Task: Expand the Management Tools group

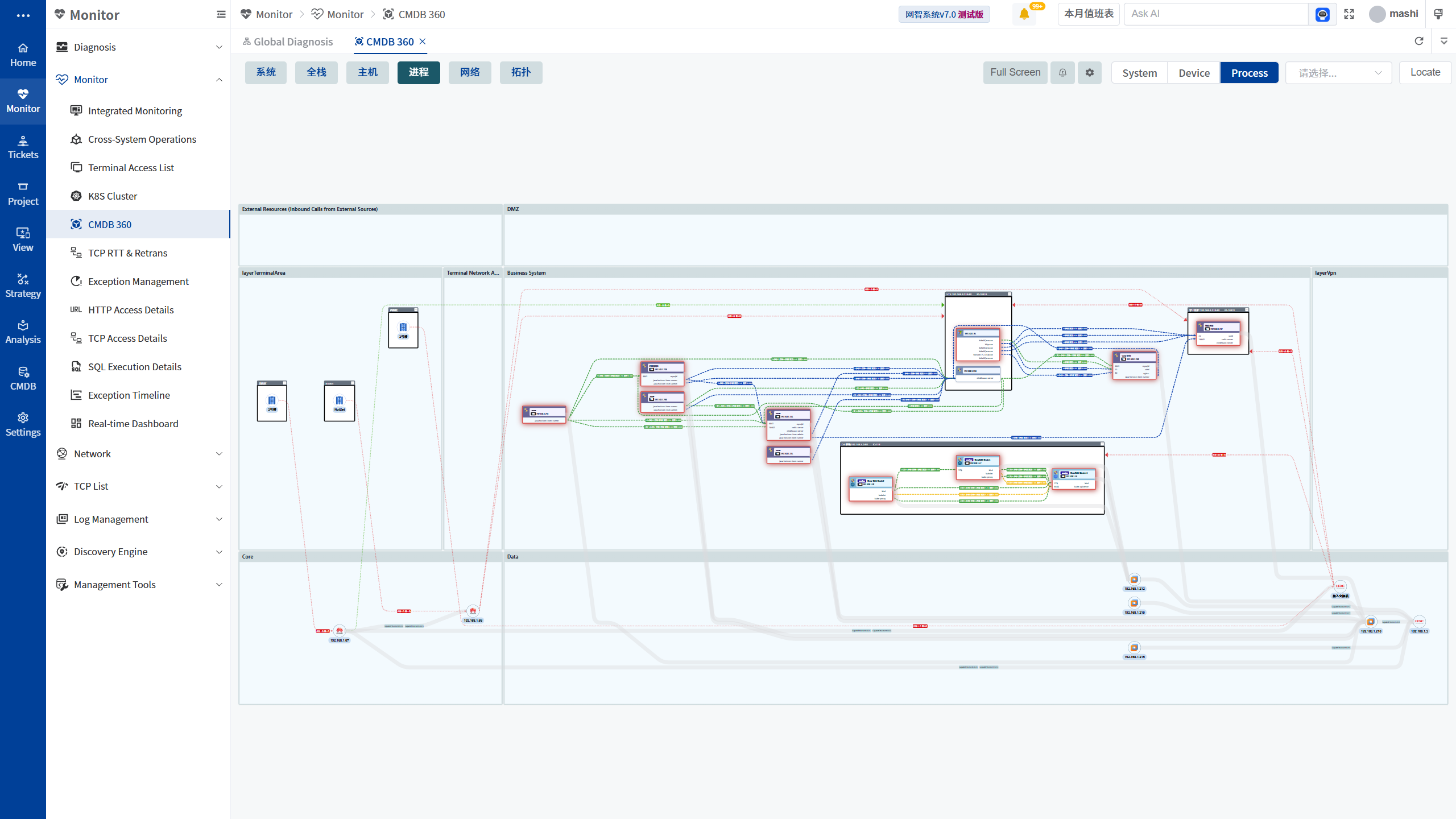Action: pyautogui.click(x=139, y=585)
